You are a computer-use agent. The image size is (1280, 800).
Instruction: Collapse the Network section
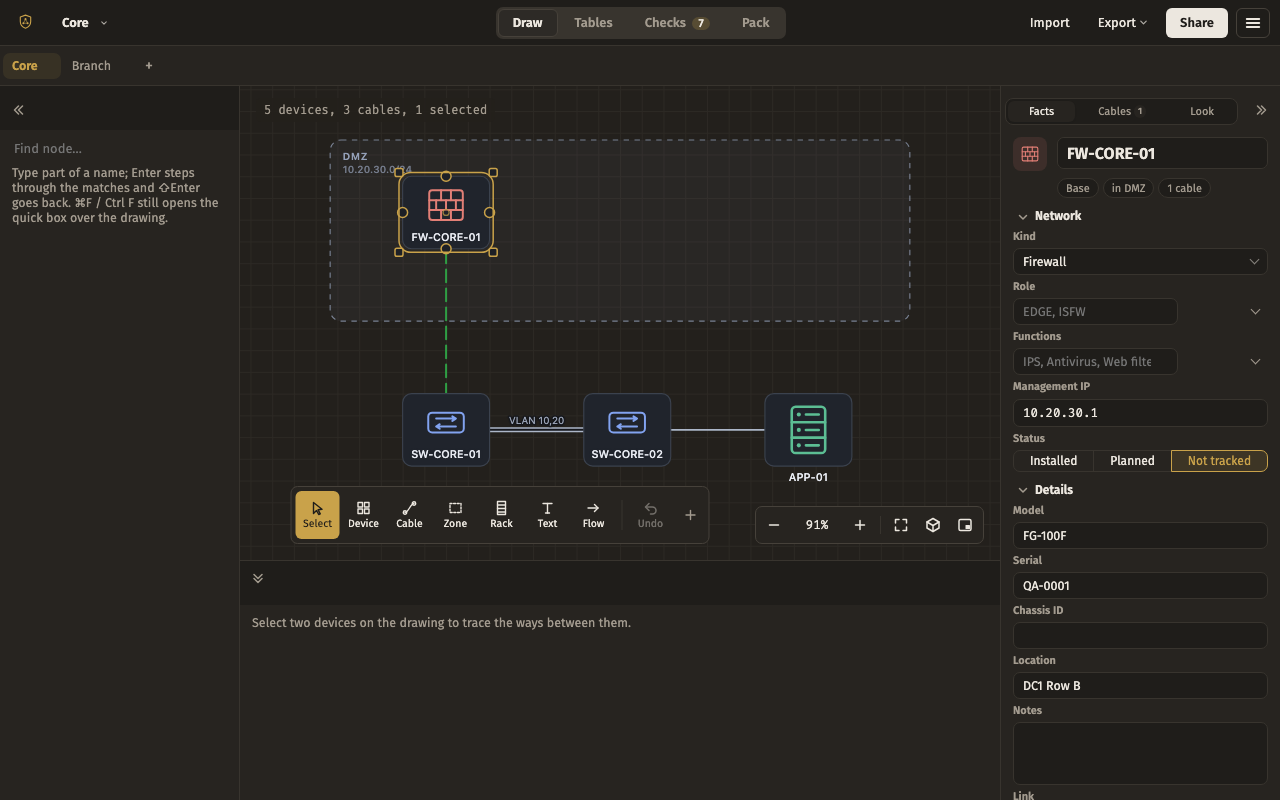tap(1049, 216)
